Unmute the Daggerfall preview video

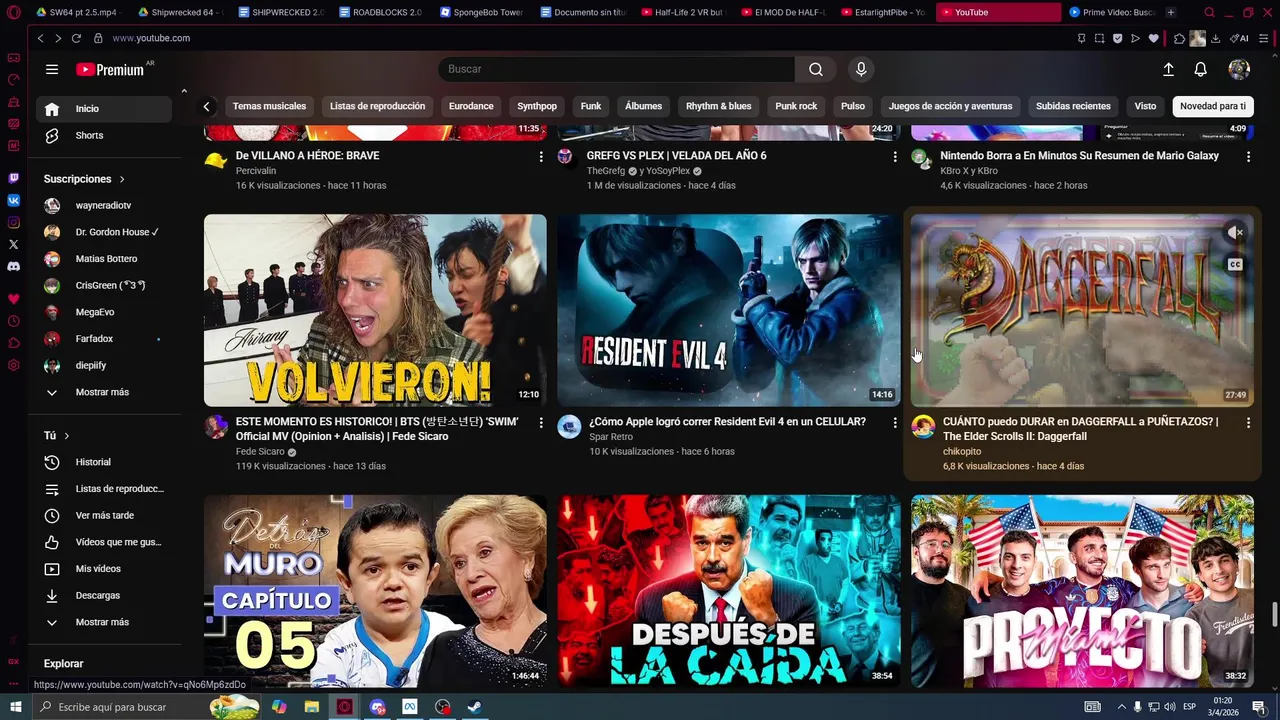[1235, 232]
